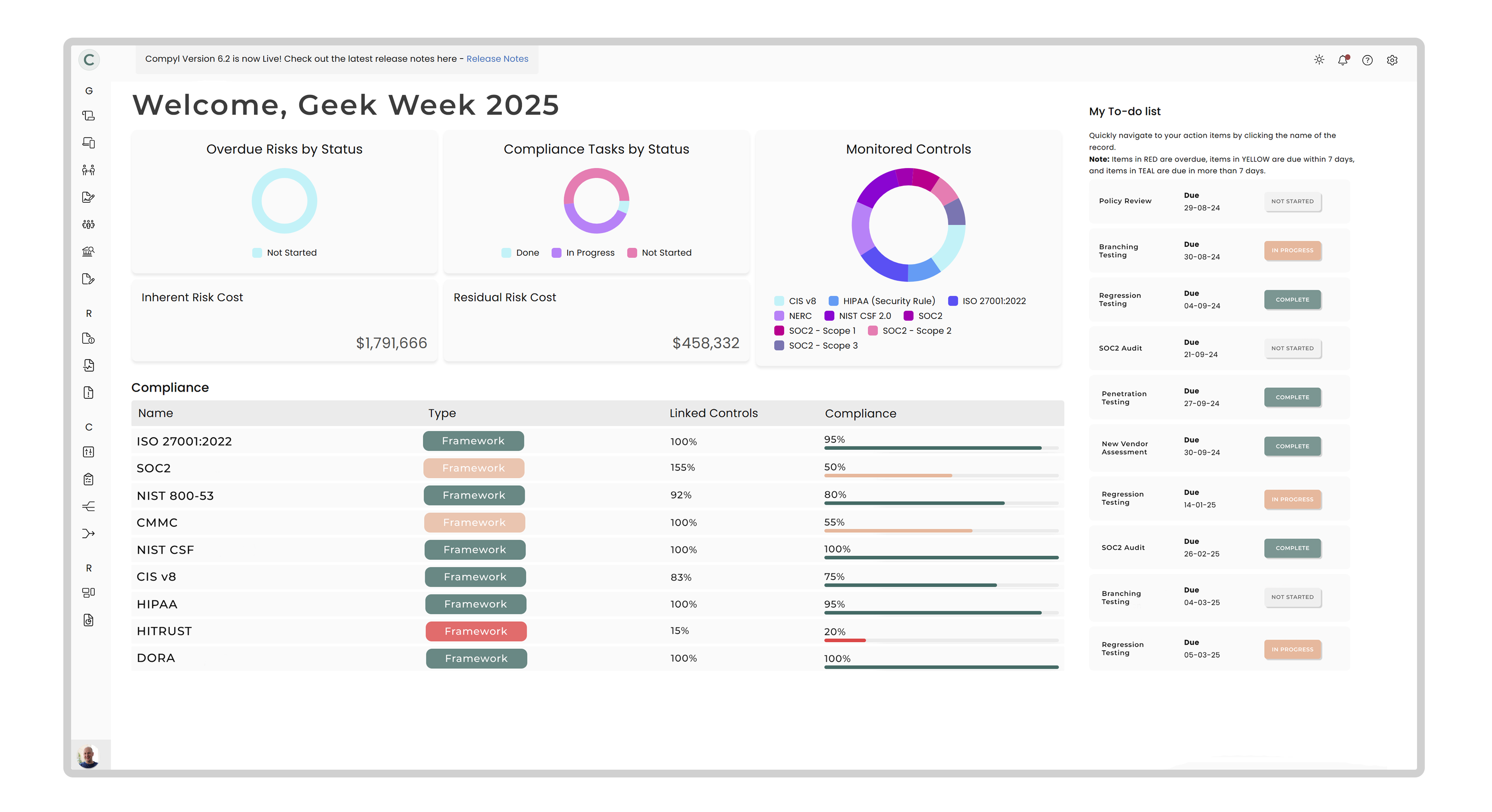
Task: Click the Framework badge for DORA
Action: (x=477, y=658)
